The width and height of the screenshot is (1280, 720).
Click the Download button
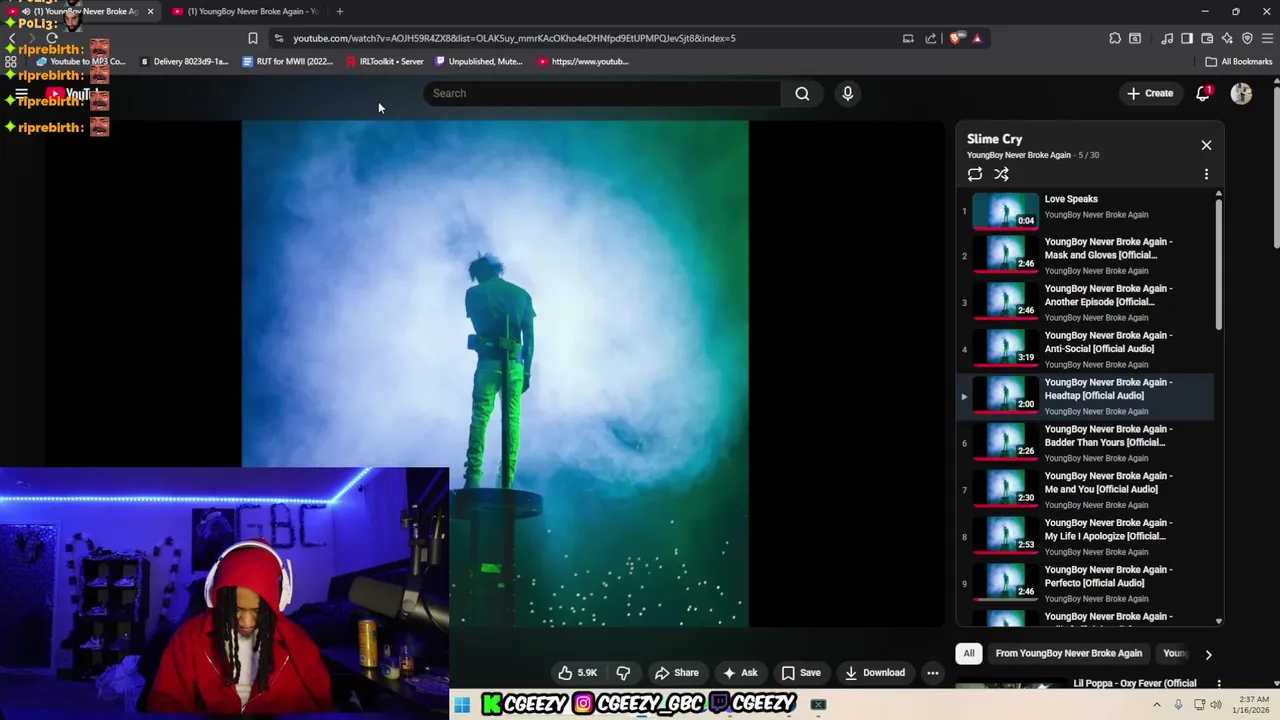[875, 673]
